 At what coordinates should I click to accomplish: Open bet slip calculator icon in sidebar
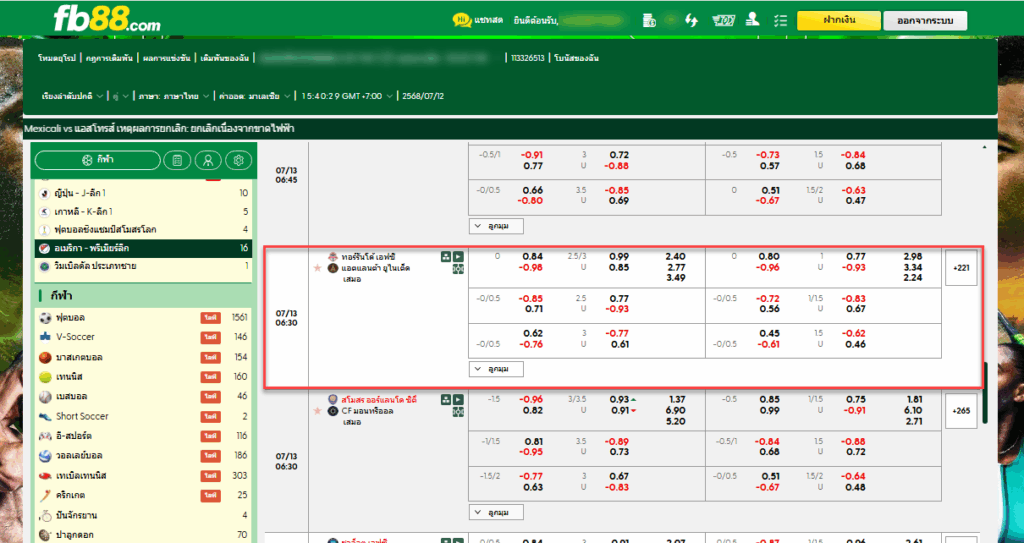[177, 160]
